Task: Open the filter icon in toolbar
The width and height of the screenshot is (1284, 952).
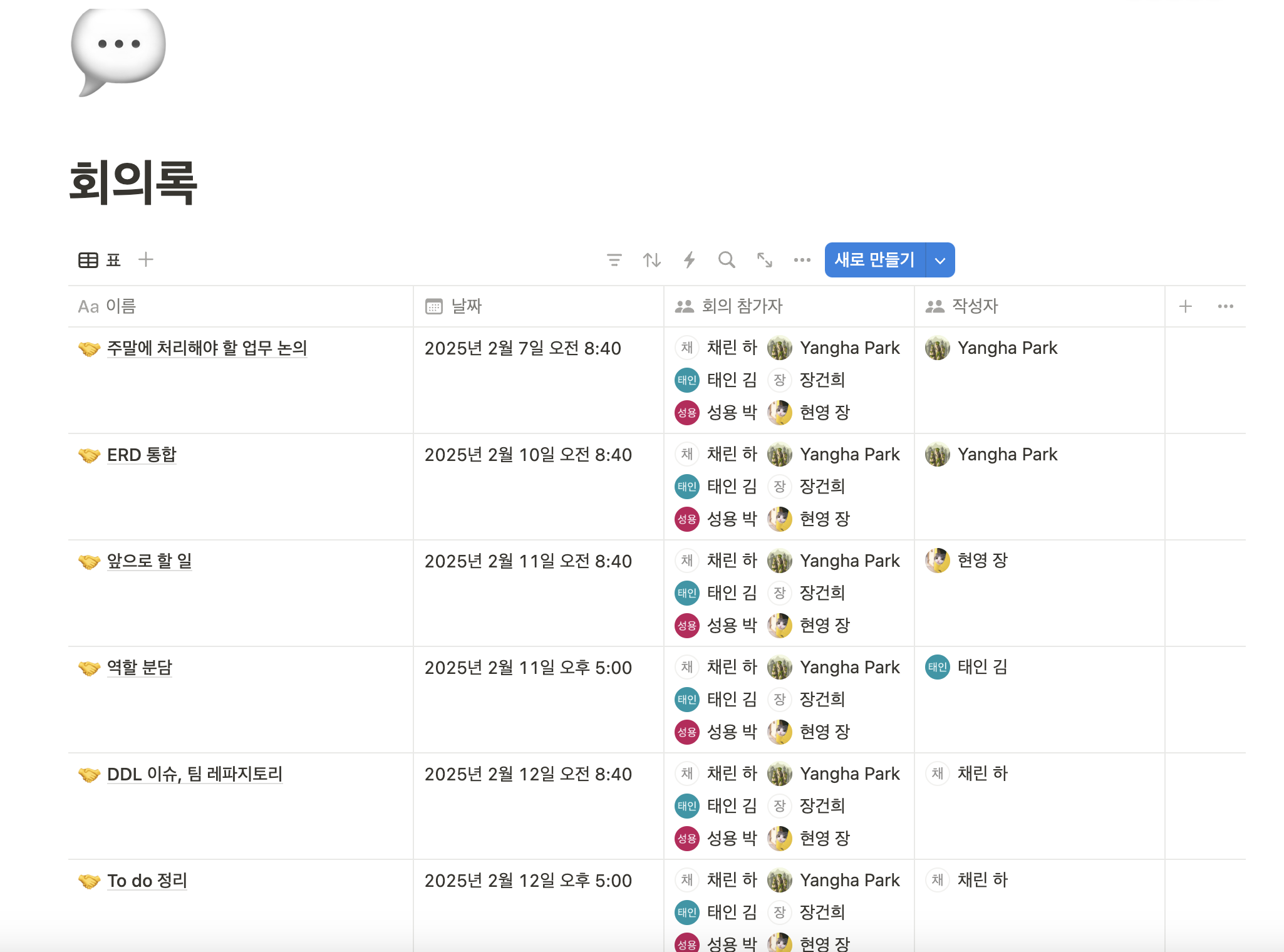Action: click(614, 260)
